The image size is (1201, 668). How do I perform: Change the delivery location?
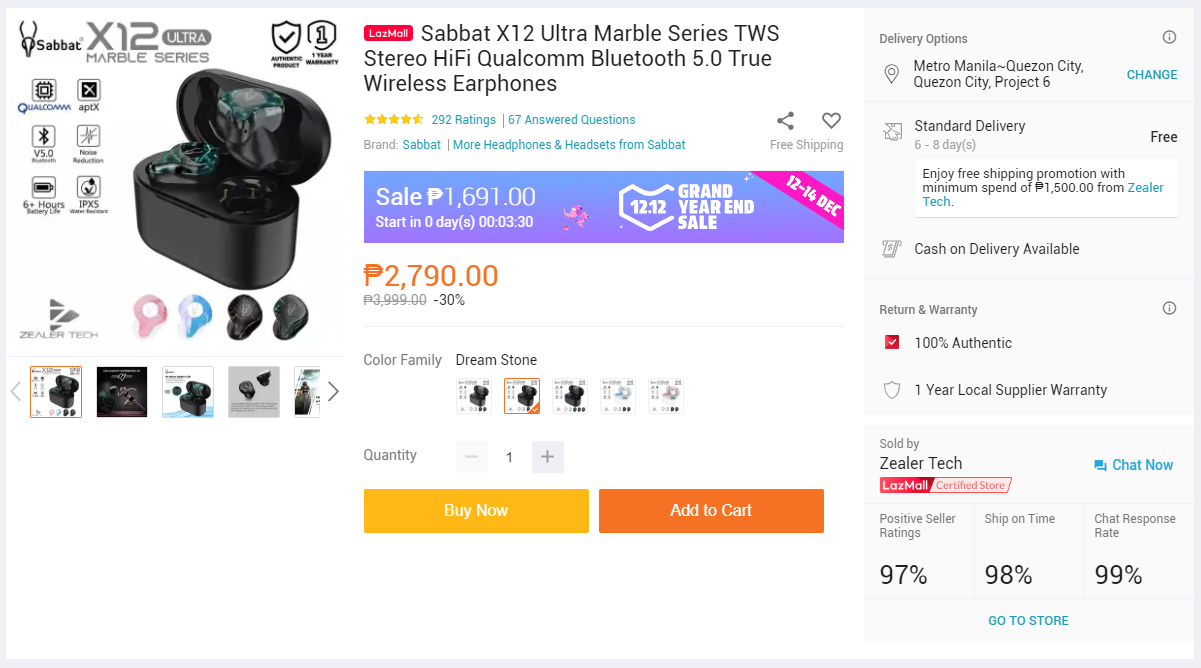(1152, 75)
